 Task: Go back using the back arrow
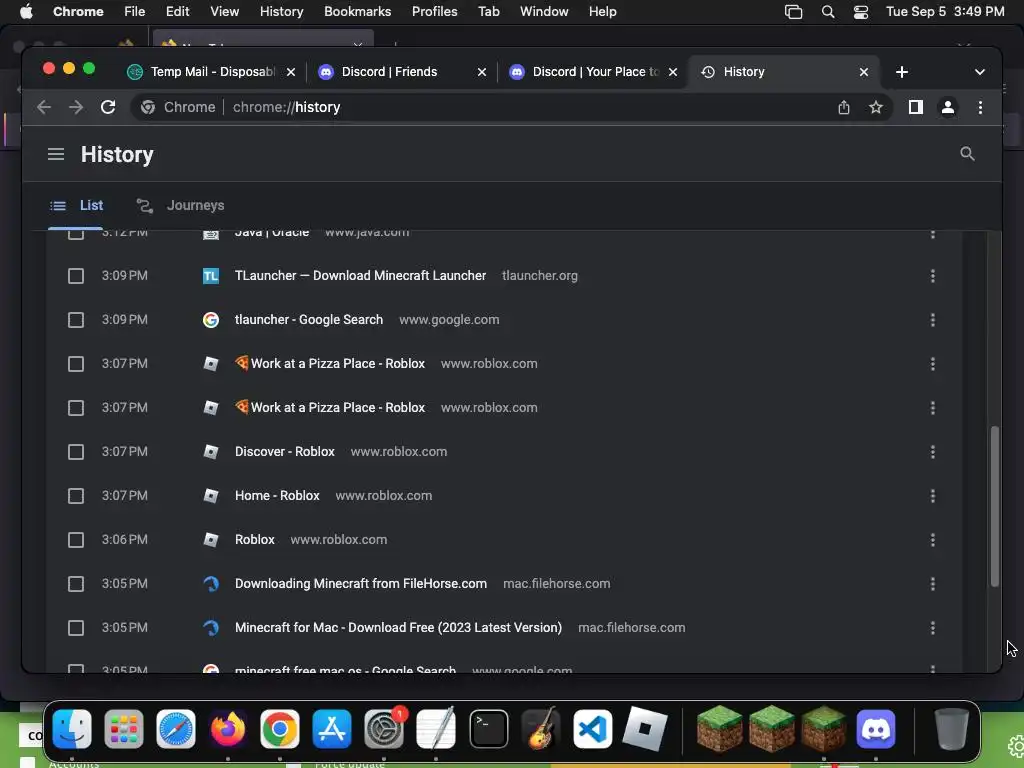coord(44,107)
